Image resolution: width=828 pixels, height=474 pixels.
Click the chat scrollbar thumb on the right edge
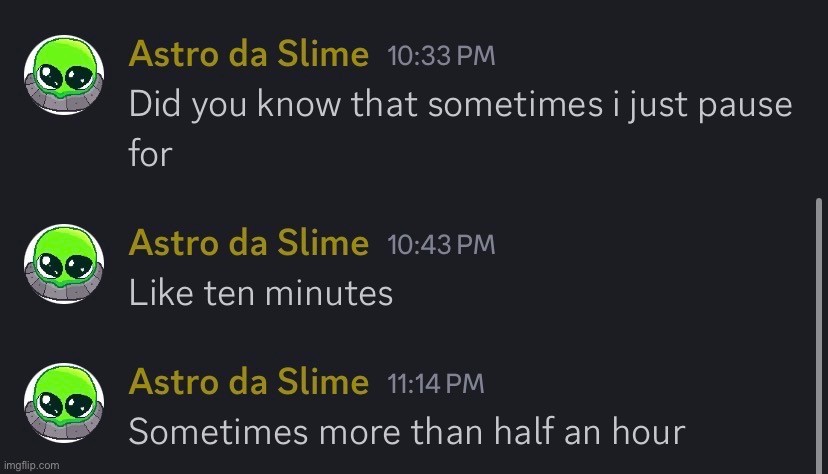pos(818,335)
